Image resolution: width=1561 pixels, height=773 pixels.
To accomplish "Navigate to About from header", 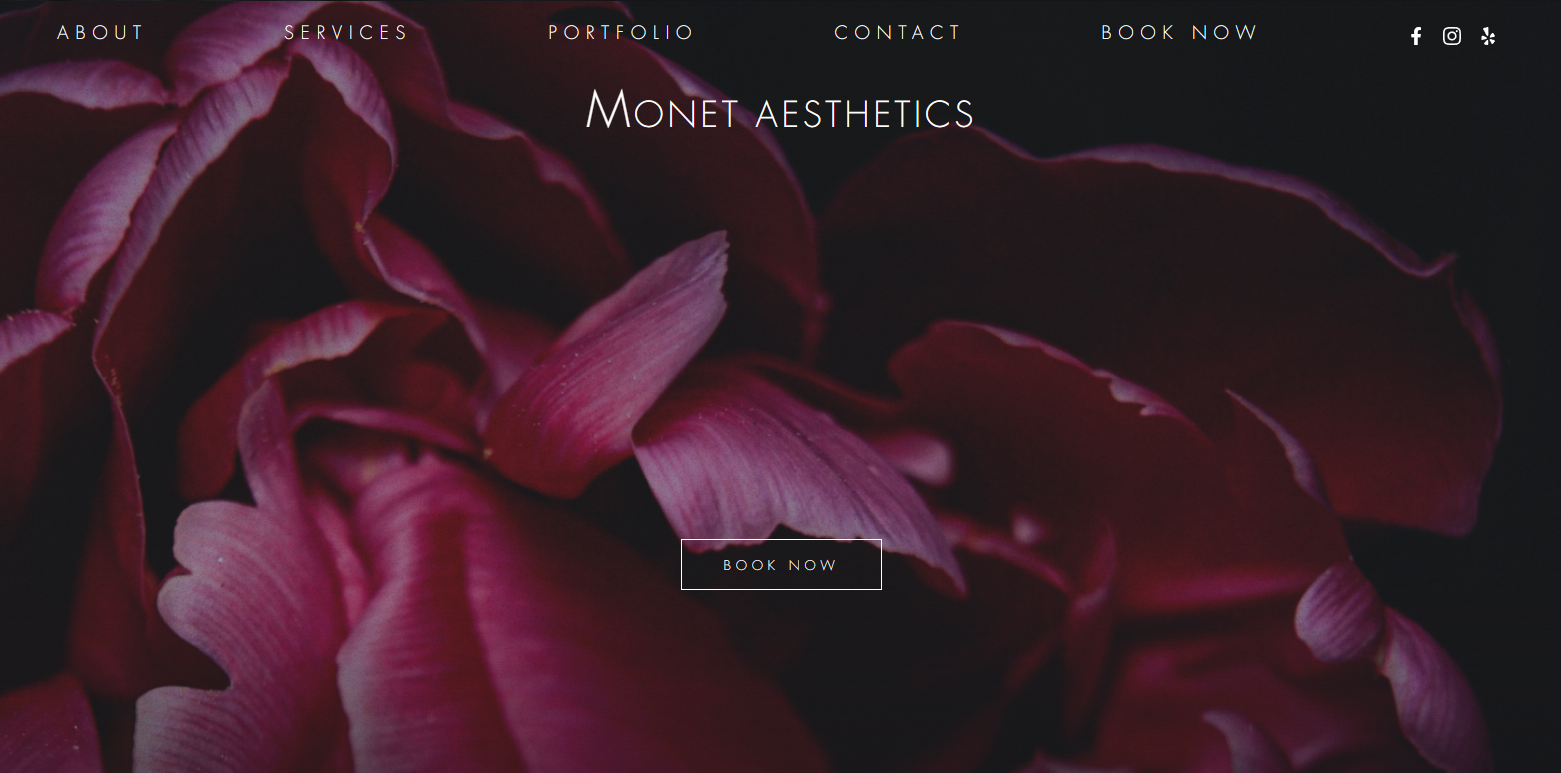I will click(x=101, y=33).
